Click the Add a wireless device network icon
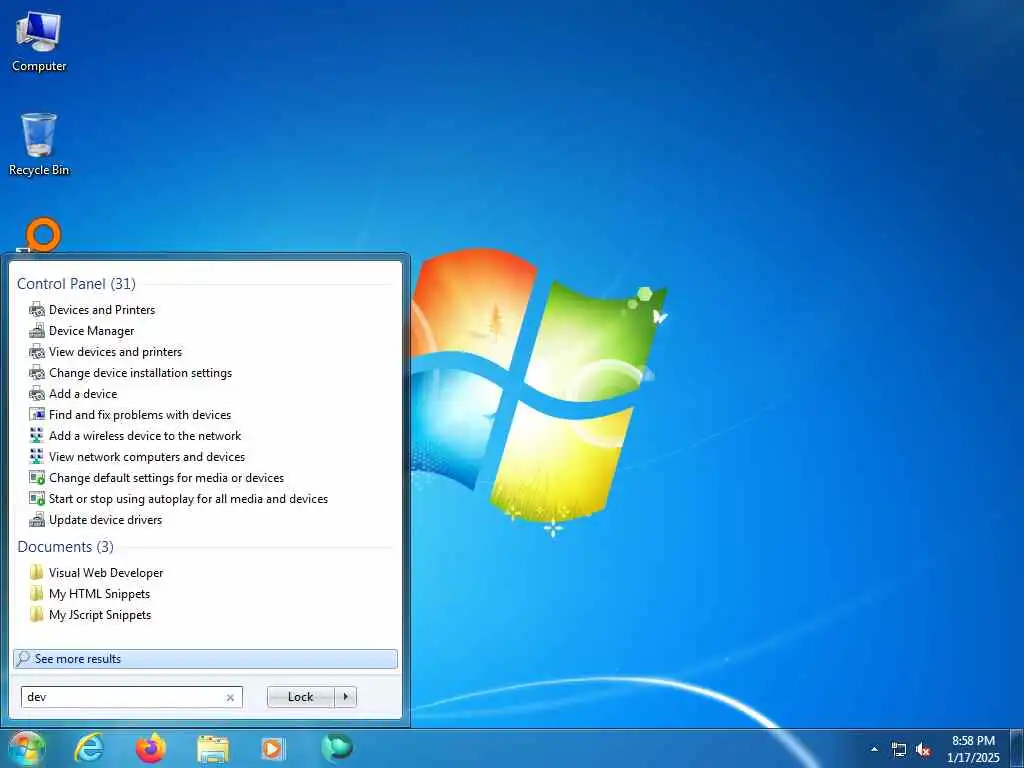 point(37,436)
